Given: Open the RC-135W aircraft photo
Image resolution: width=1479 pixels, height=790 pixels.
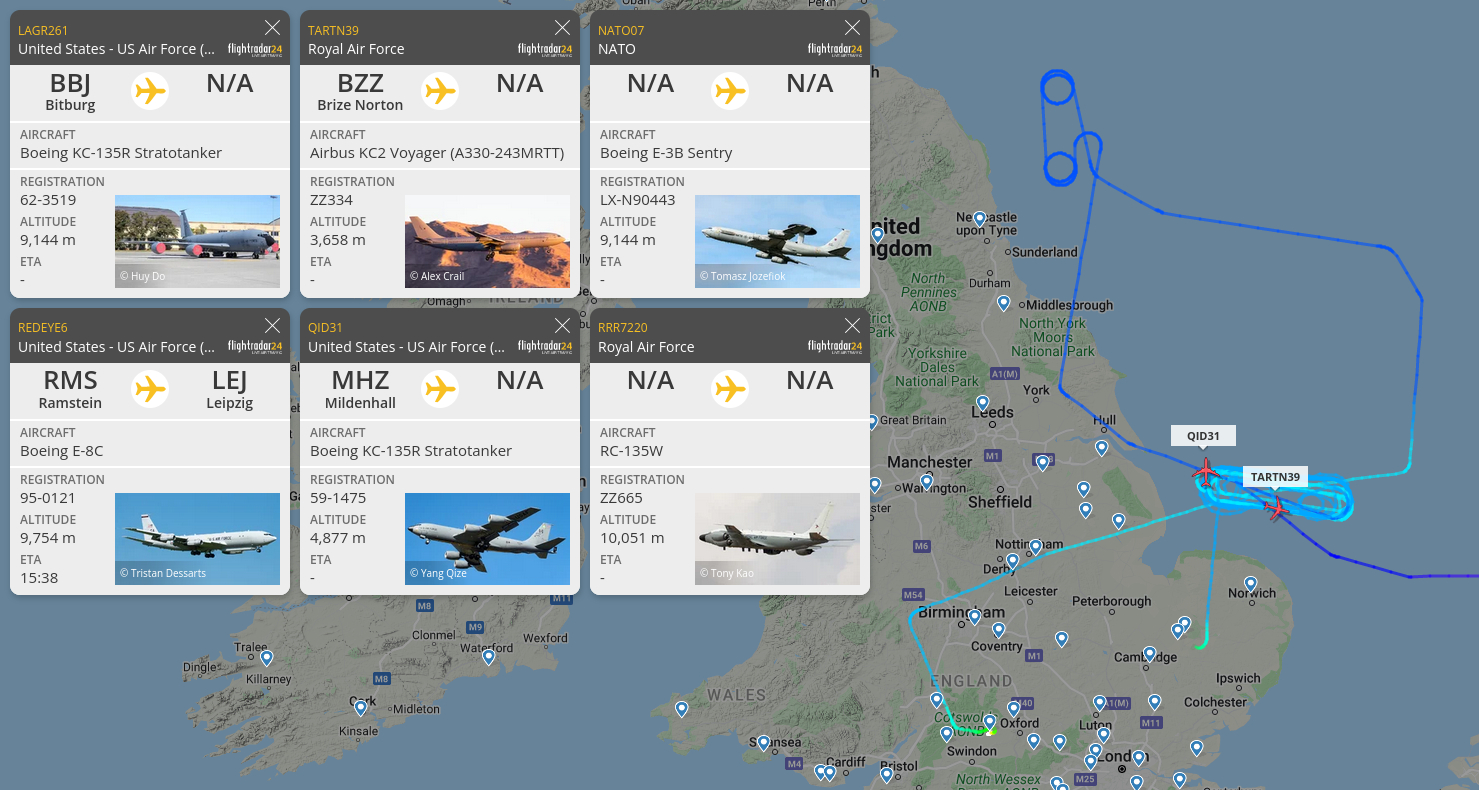Looking at the screenshot, I should pyautogui.click(x=777, y=539).
